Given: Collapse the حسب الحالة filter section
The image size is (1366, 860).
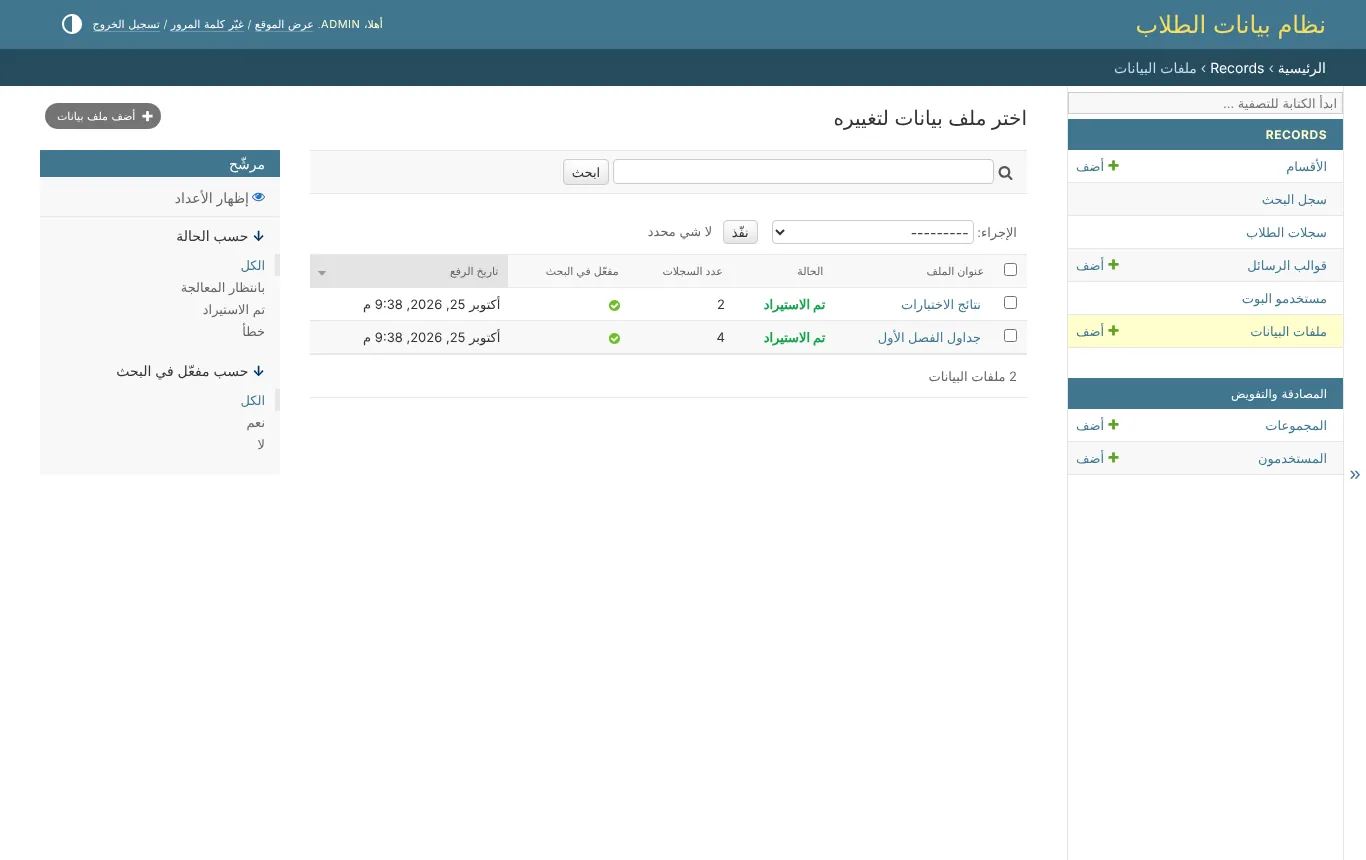Looking at the screenshot, I should pyautogui.click(x=220, y=237).
